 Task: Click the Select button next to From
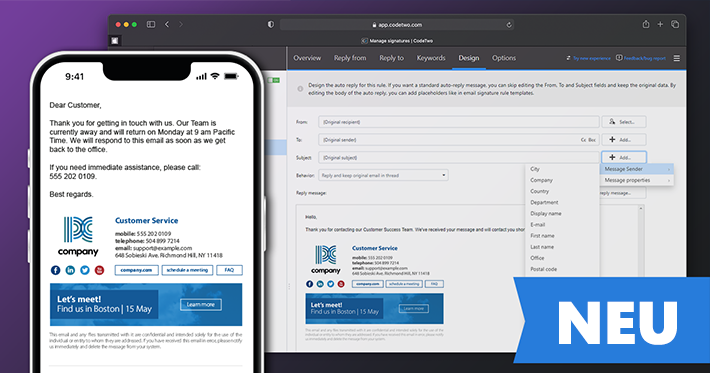624,122
